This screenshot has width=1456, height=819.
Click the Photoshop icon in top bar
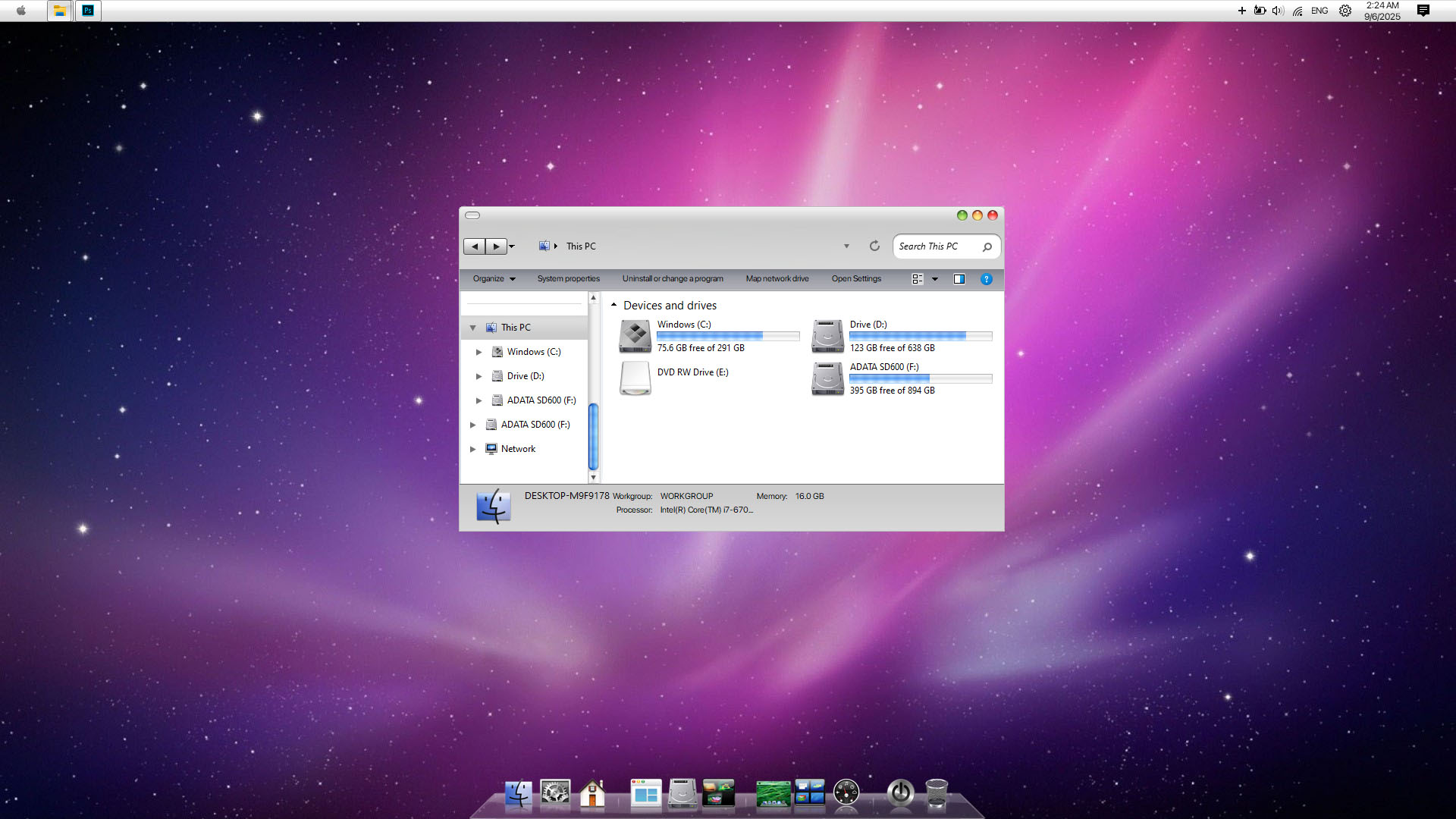(88, 11)
